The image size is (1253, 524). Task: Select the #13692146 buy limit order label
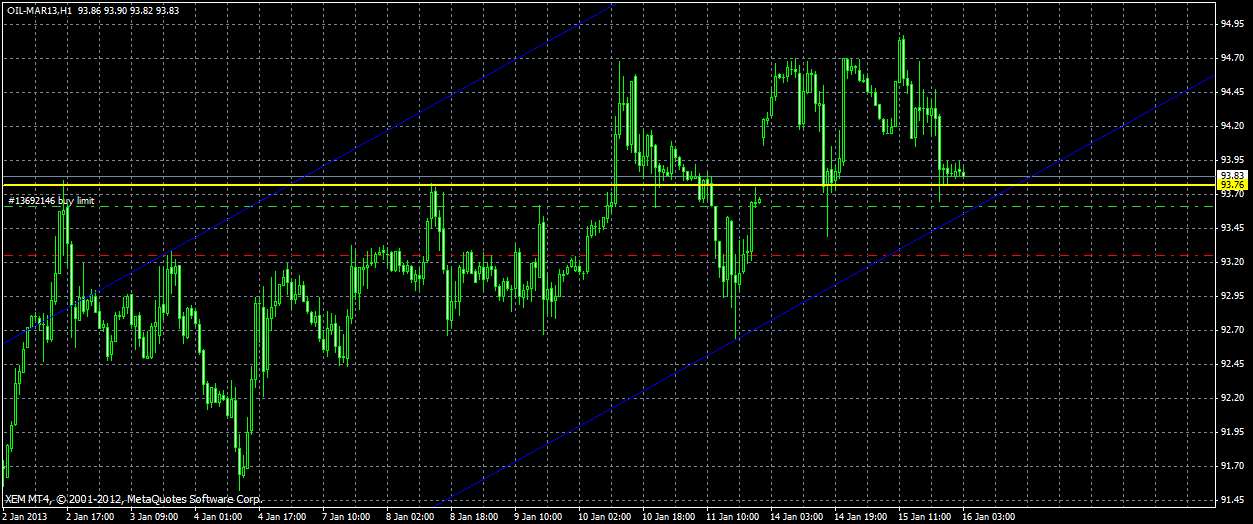pos(50,201)
